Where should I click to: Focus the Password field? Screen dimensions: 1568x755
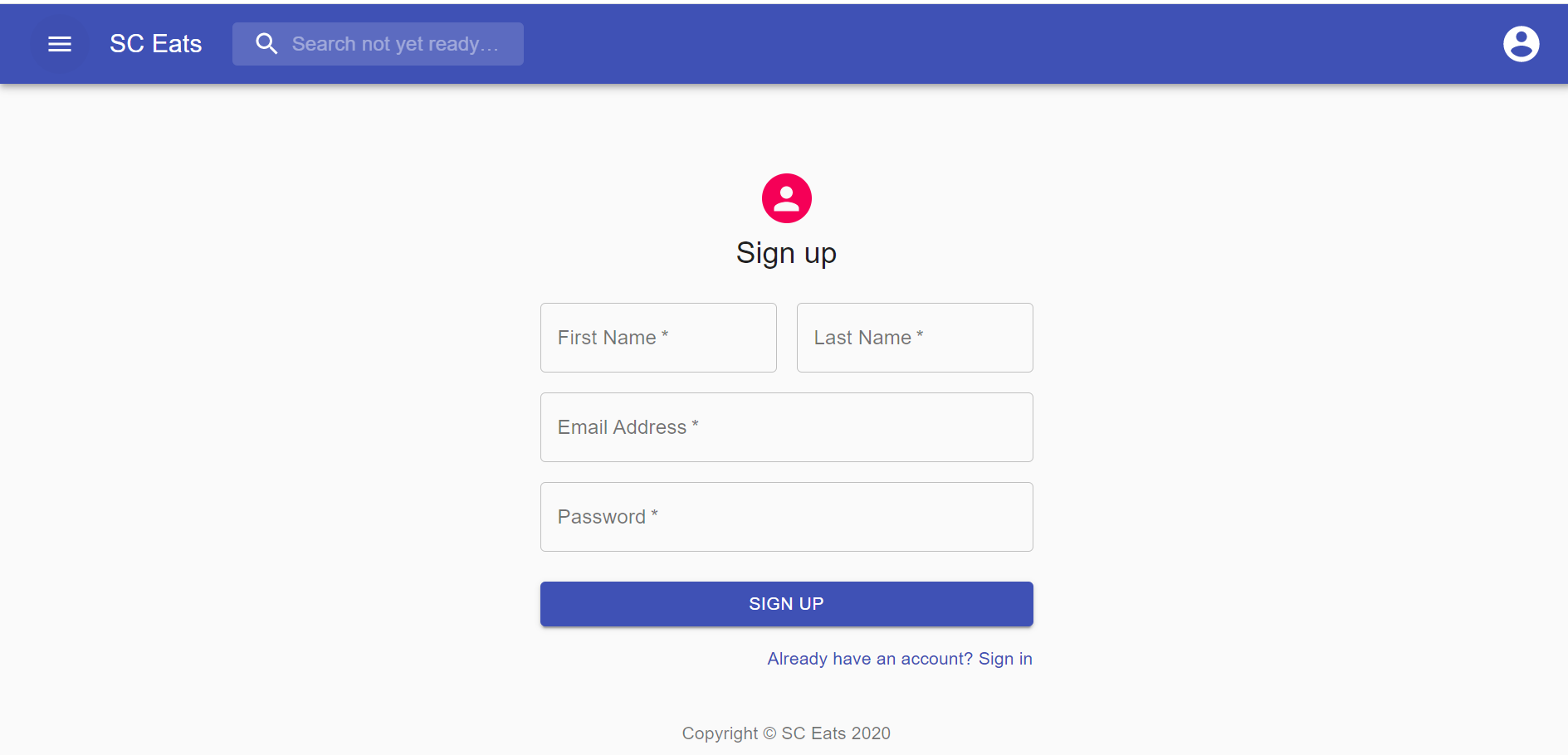(x=786, y=516)
